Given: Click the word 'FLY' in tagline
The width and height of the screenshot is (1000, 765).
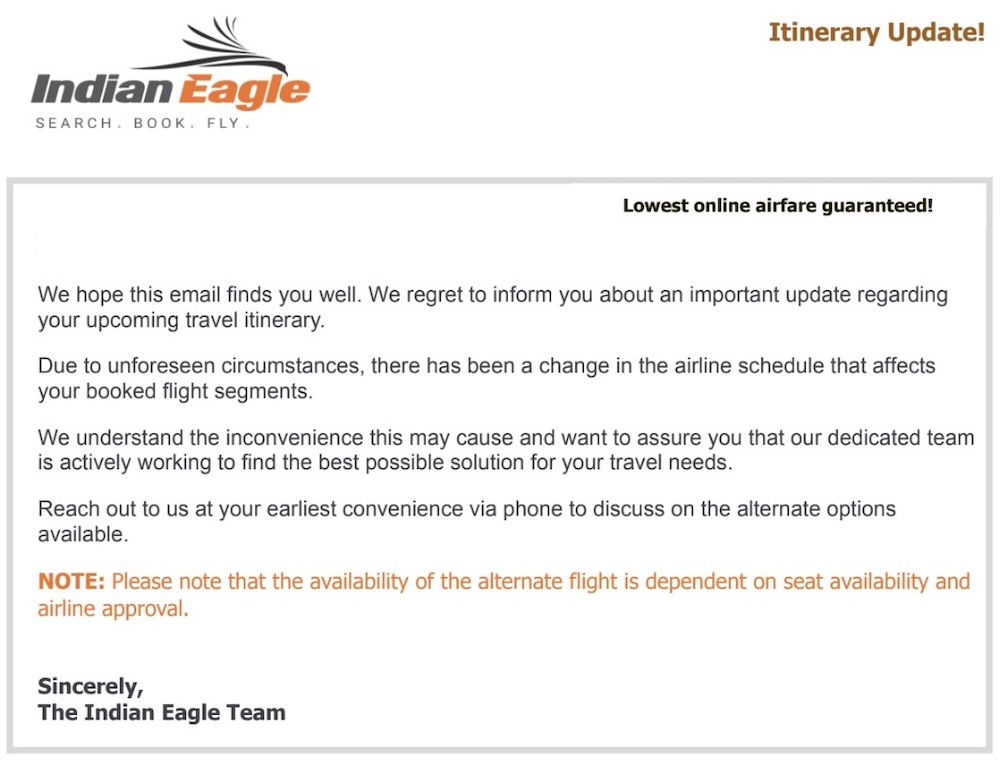Looking at the screenshot, I should pyautogui.click(x=223, y=123).
